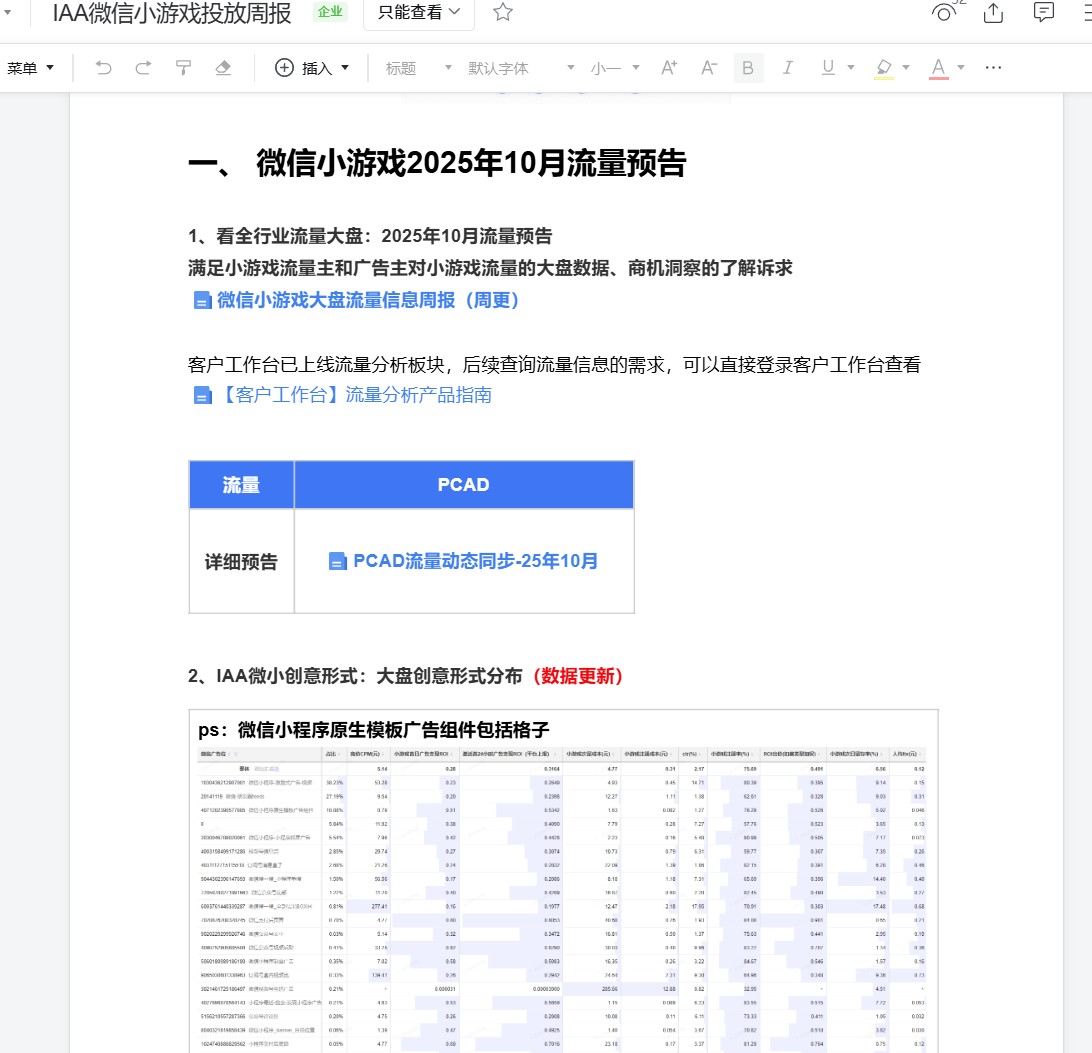The height and width of the screenshot is (1053, 1092).
Task: Expand the 默认字体 font dropdown
Action: click(x=521, y=68)
